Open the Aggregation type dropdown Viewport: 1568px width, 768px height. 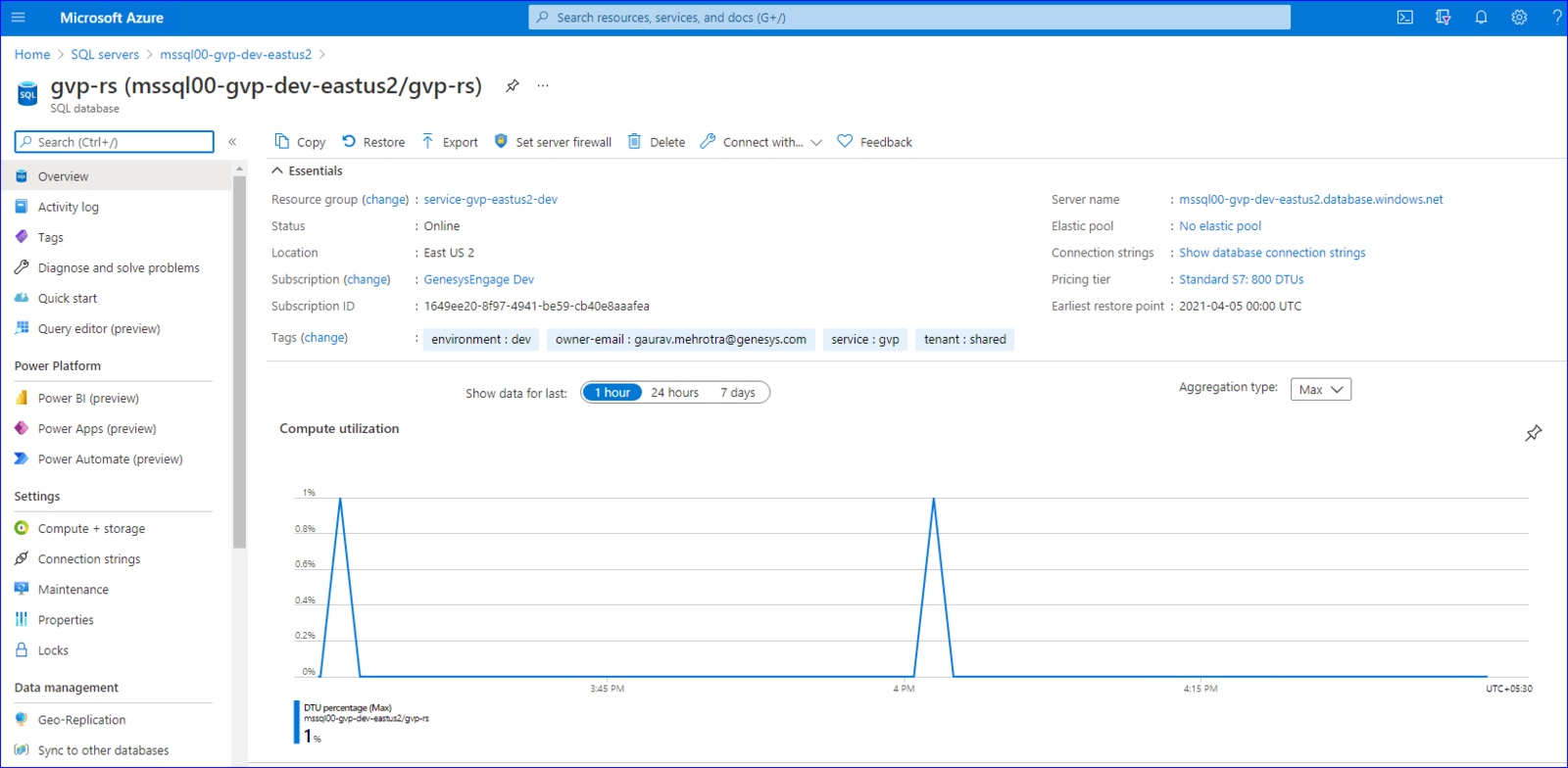(x=1321, y=390)
